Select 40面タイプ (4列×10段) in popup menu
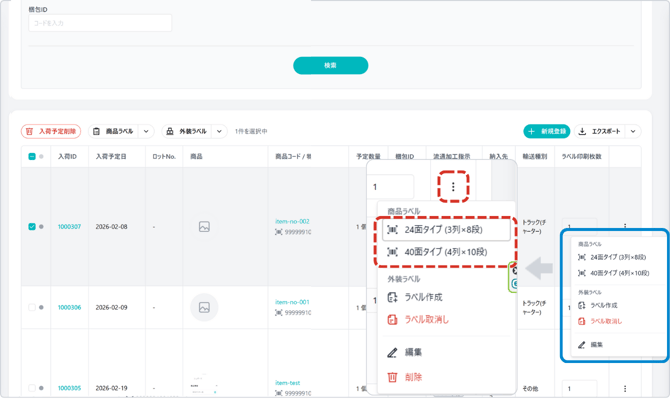670x401 pixels. [x=448, y=252]
